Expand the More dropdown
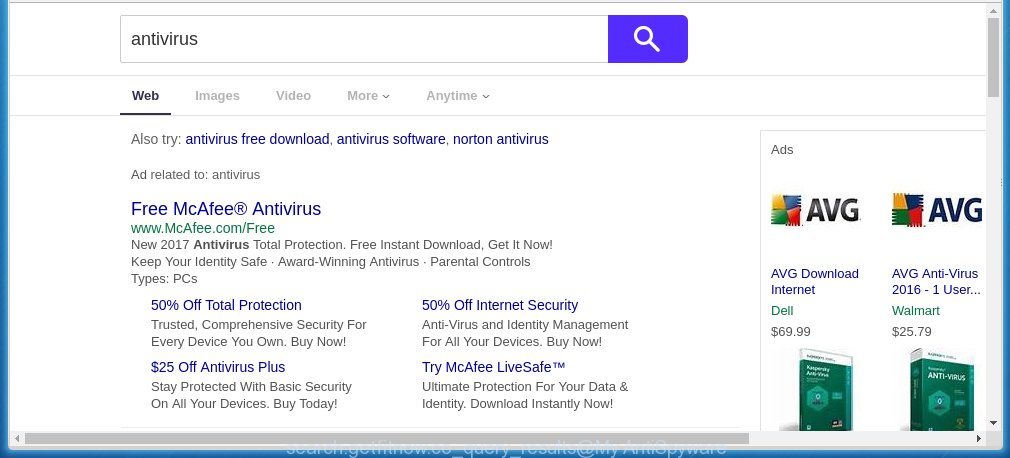The height and width of the screenshot is (458, 1010). pyautogui.click(x=368, y=96)
